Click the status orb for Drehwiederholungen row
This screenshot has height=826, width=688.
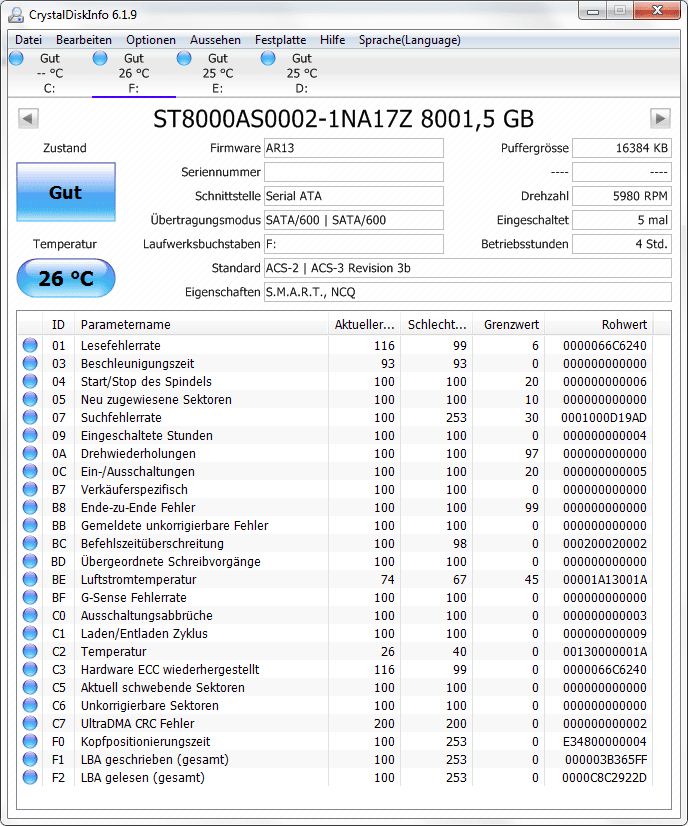(x=30, y=453)
